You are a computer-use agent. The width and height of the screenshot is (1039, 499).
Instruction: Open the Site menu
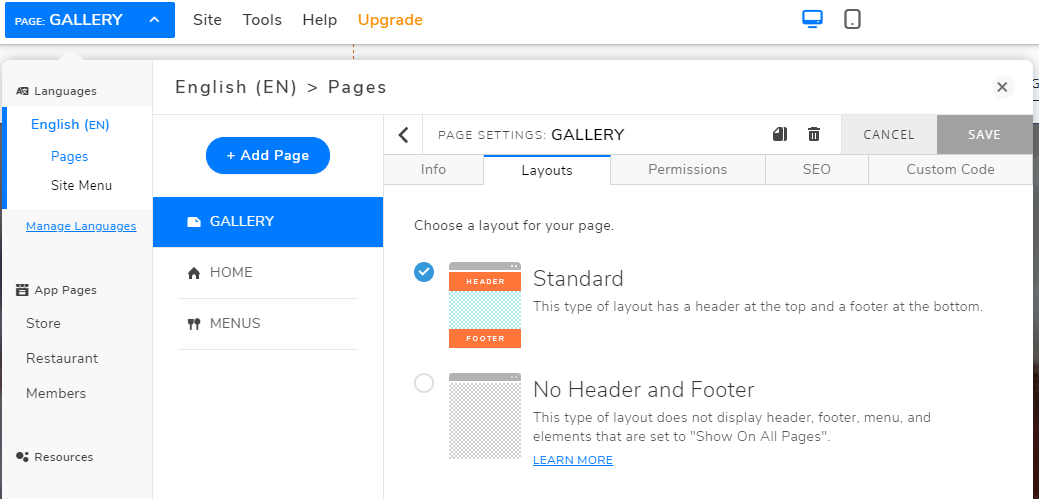pos(208,20)
